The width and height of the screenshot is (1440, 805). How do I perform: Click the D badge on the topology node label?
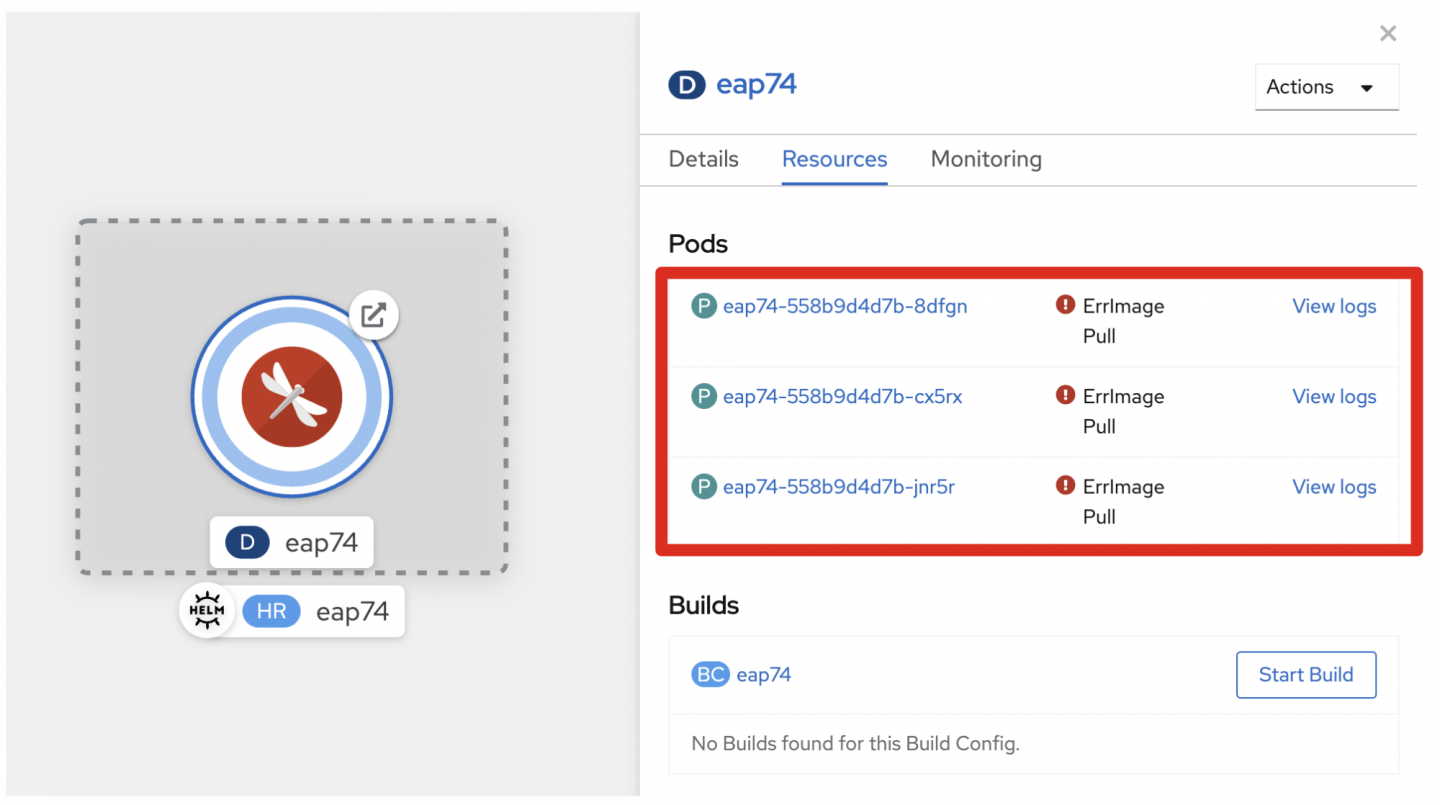point(247,543)
